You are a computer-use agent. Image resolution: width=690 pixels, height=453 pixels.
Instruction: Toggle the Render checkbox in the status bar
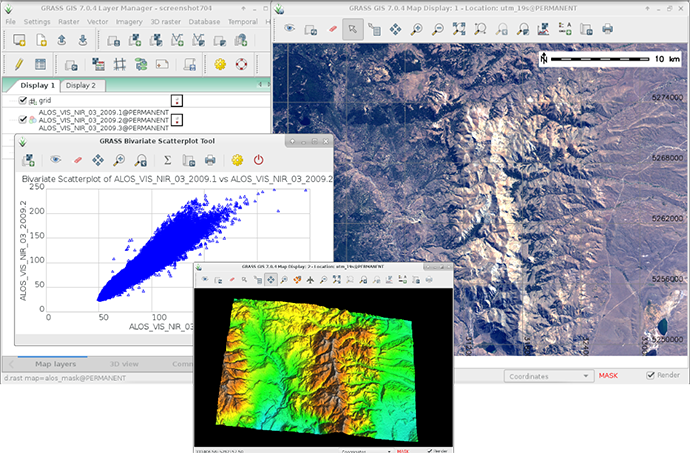pyautogui.click(x=651, y=376)
